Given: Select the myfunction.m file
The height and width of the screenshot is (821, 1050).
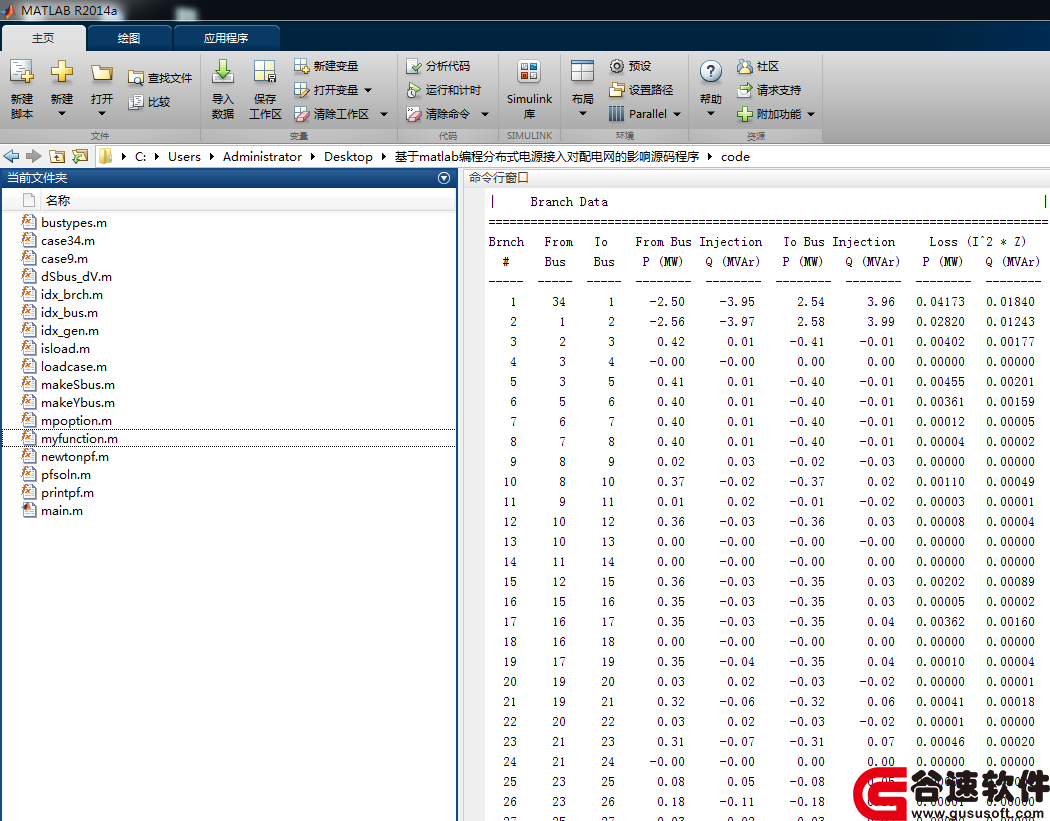Looking at the screenshot, I should point(229,439).
